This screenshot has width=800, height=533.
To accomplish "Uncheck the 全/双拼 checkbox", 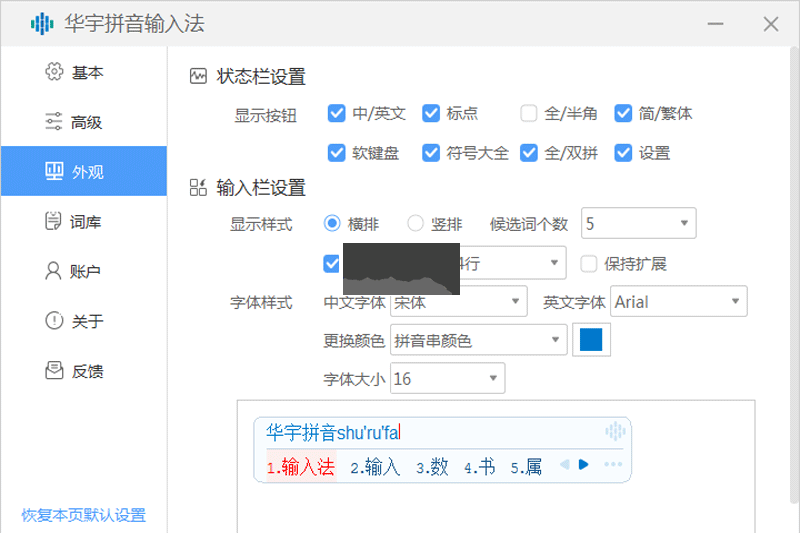I will pos(529,153).
